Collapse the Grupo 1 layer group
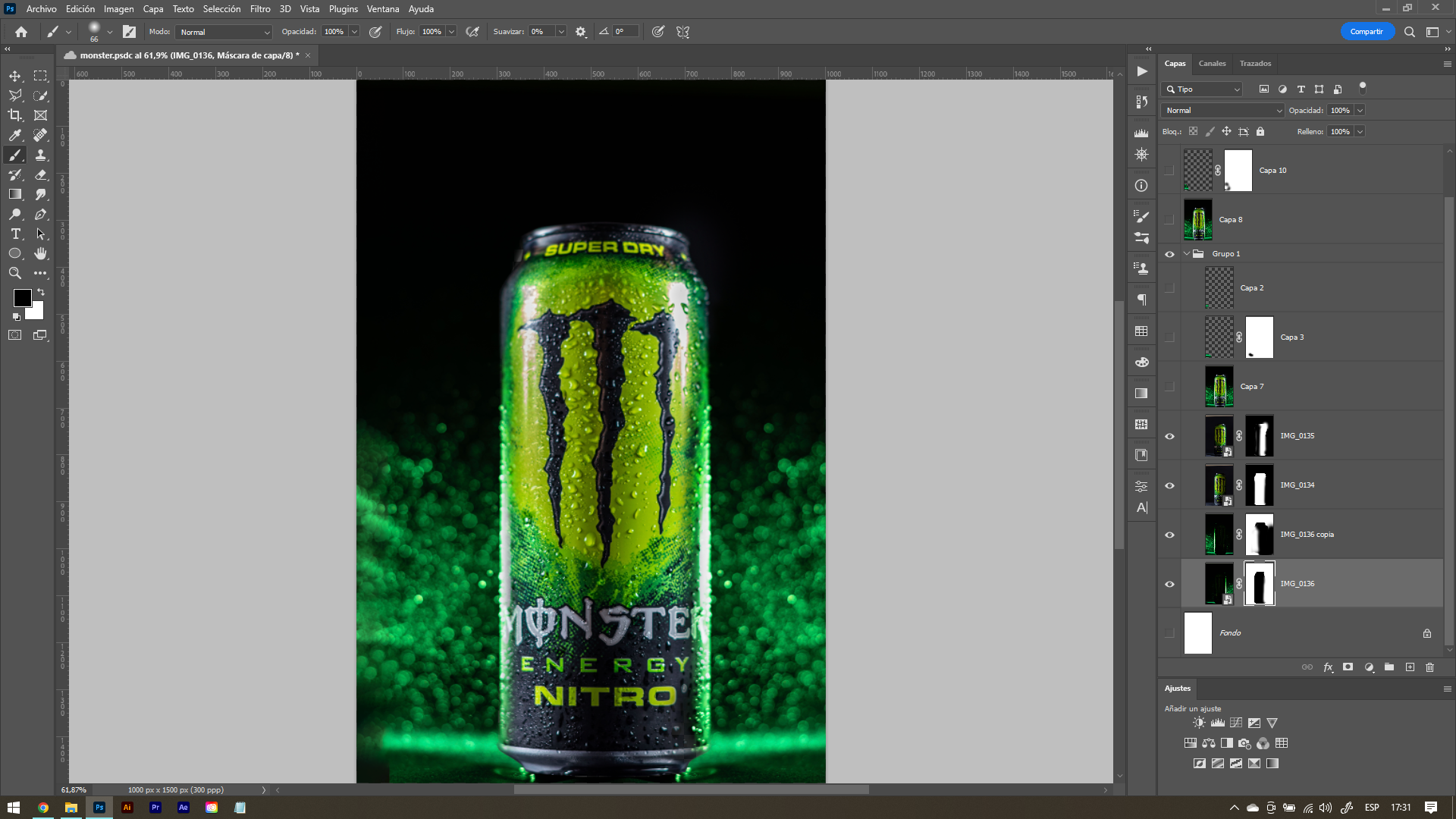 point(1186,254)
